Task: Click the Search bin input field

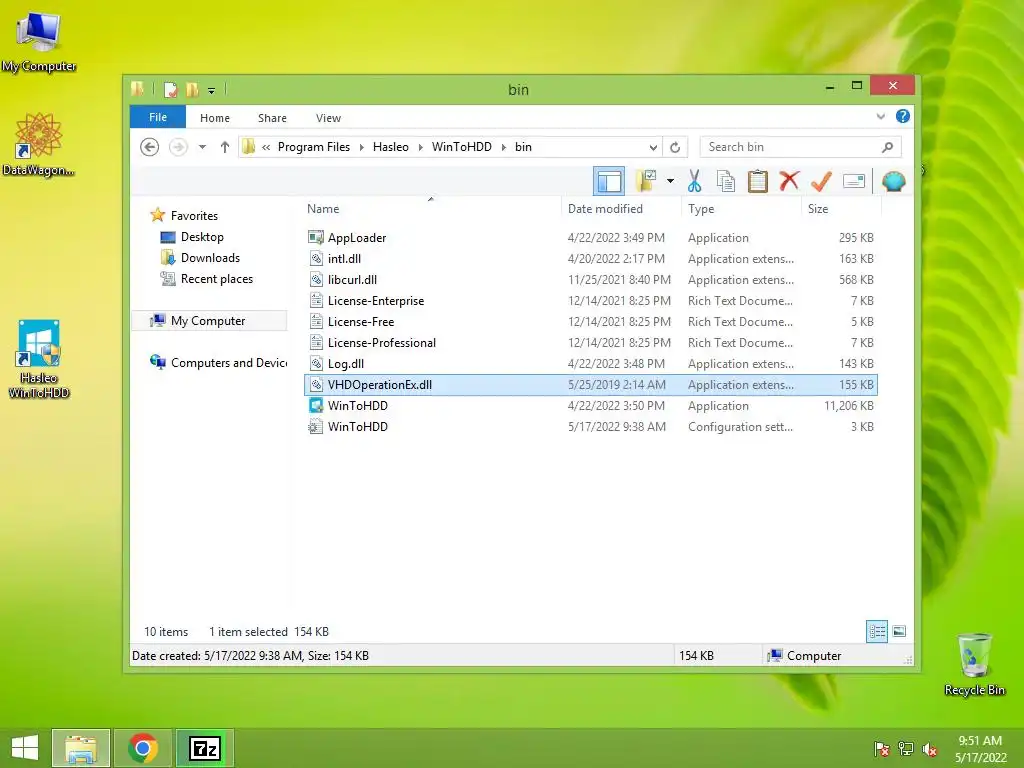Action: click(800, 147)
